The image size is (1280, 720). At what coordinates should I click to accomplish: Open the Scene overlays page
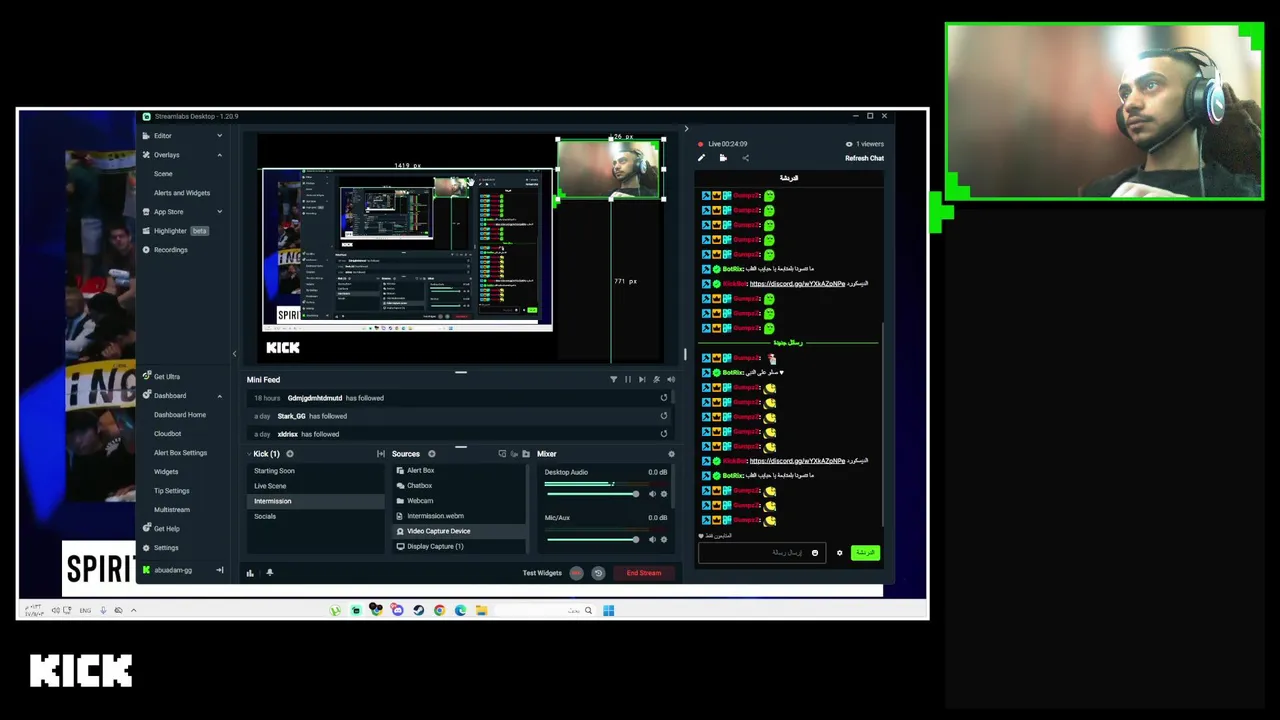click(163, 174)
